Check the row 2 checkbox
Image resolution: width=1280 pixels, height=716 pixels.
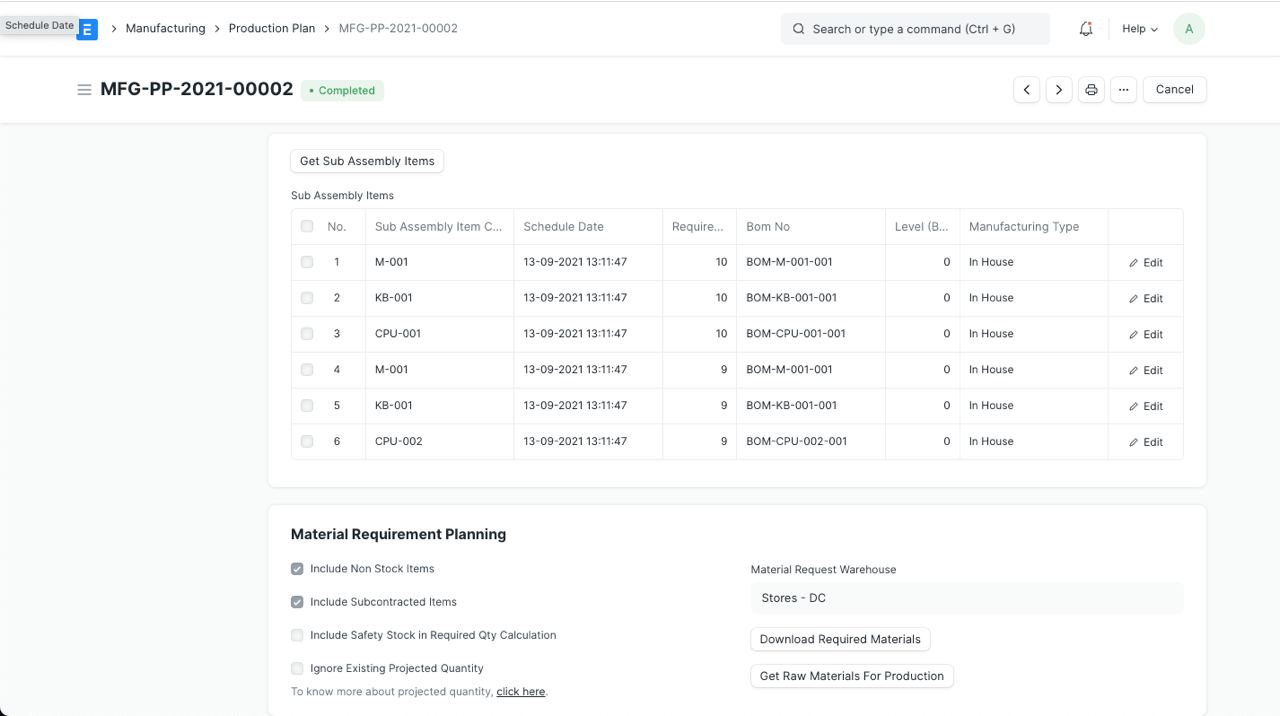click(307, 298)
